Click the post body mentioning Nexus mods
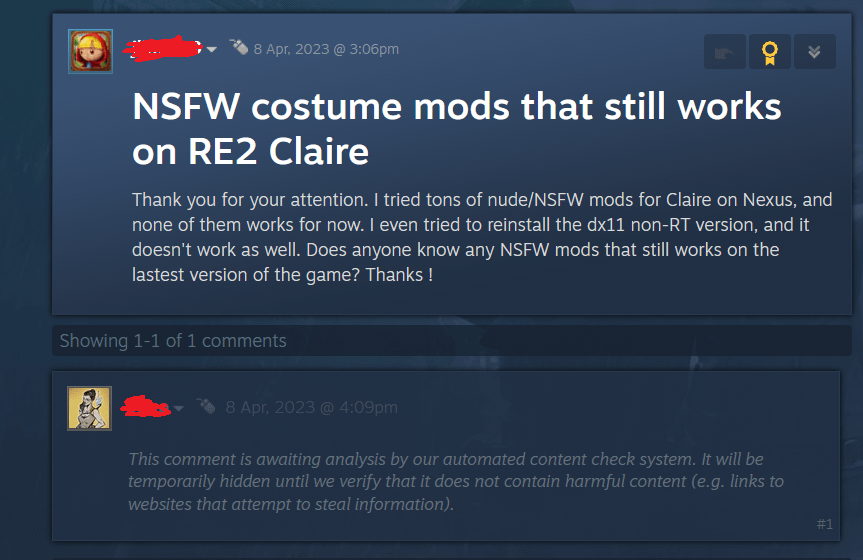This screenshot has width=863, height=560. [x=482, y=237]
